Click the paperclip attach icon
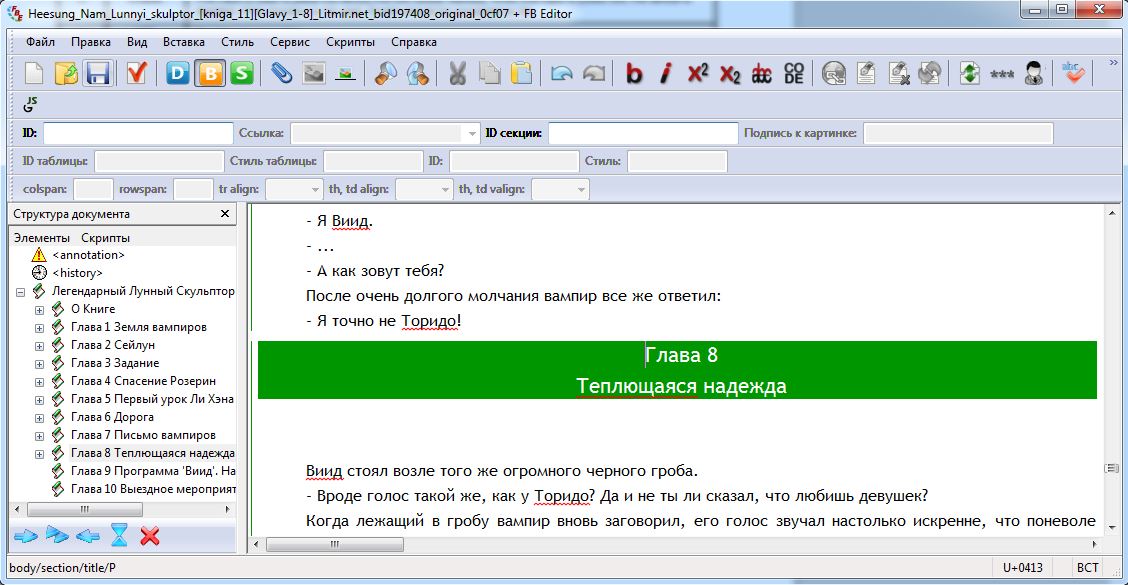Image resolution: width=1128 pixels, height=585 pixels. click(x=282, y=73)
